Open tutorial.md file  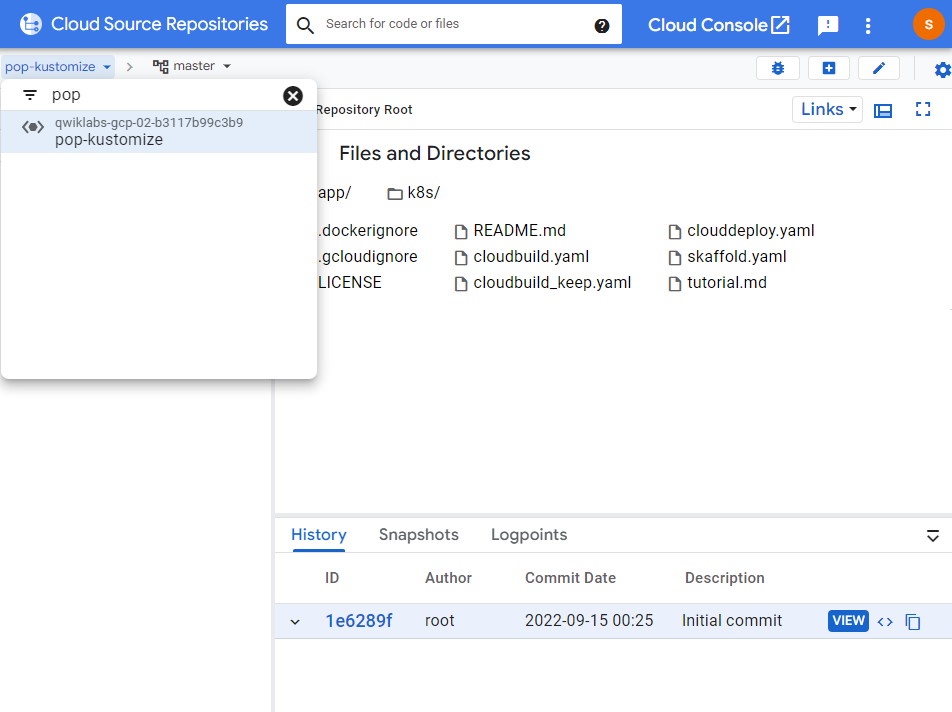tap(718, 283)
